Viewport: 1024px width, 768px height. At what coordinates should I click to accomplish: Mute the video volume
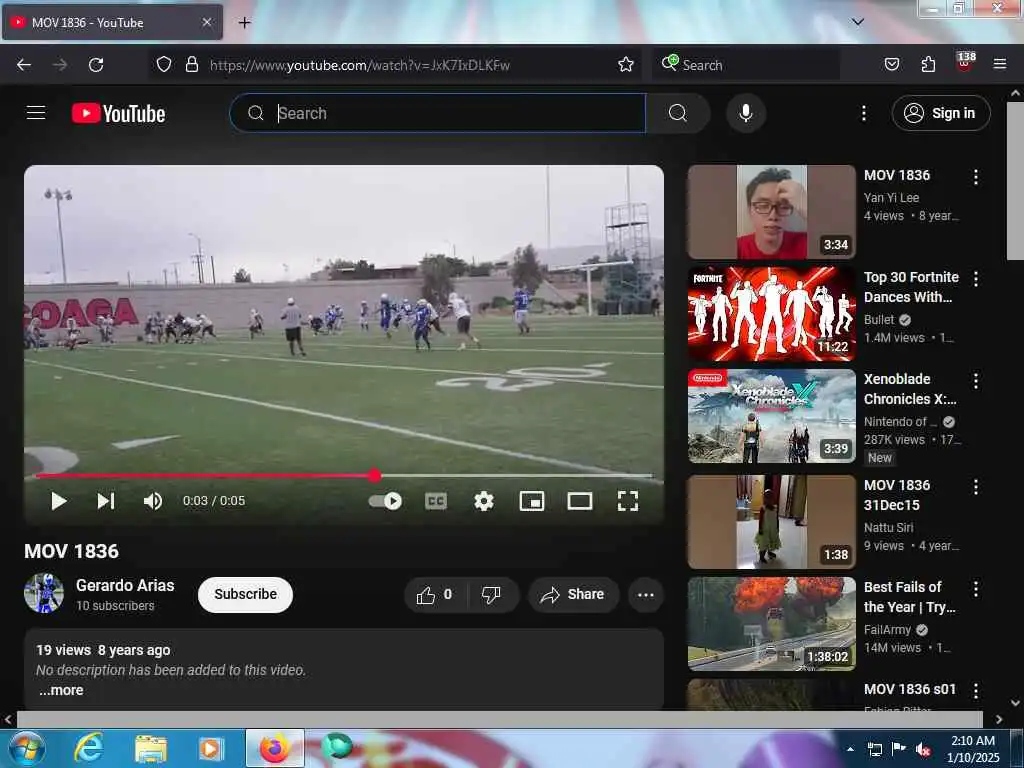[153, 501]
